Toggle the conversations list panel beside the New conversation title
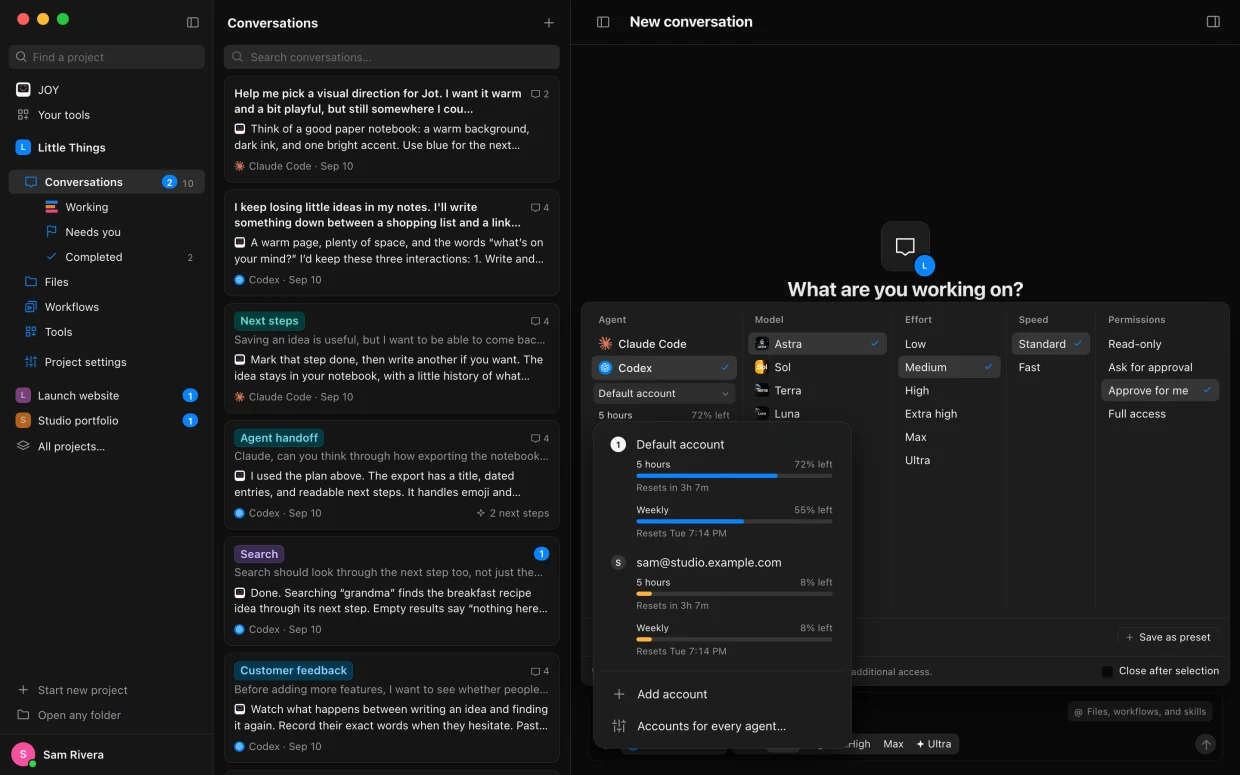The width and height of the screenshot is (1240, 775). [603, 22]
